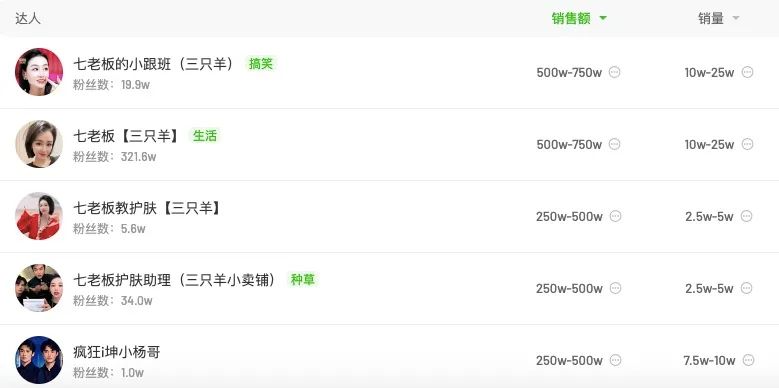The width and height of the screenshot is (779, 388).
Task: Select the 生活 category tag
Action: (205, 136)
